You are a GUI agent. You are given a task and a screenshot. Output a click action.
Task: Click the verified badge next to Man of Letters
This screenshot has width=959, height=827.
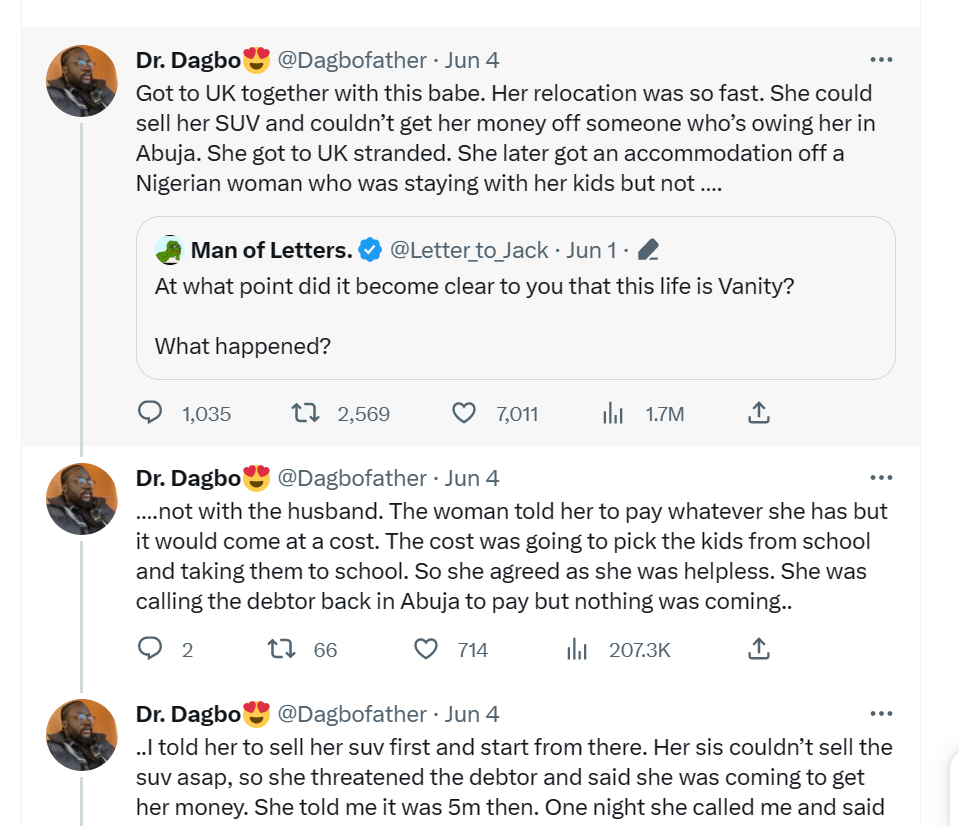369,250
